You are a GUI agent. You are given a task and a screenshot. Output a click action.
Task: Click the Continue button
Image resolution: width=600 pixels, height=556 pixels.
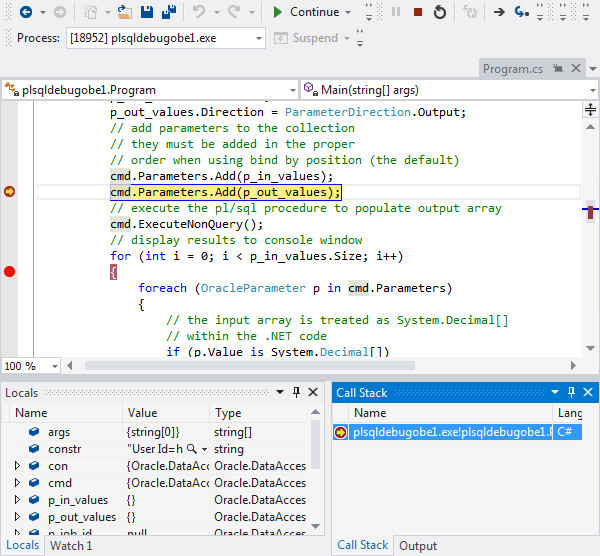pos(304,12)
